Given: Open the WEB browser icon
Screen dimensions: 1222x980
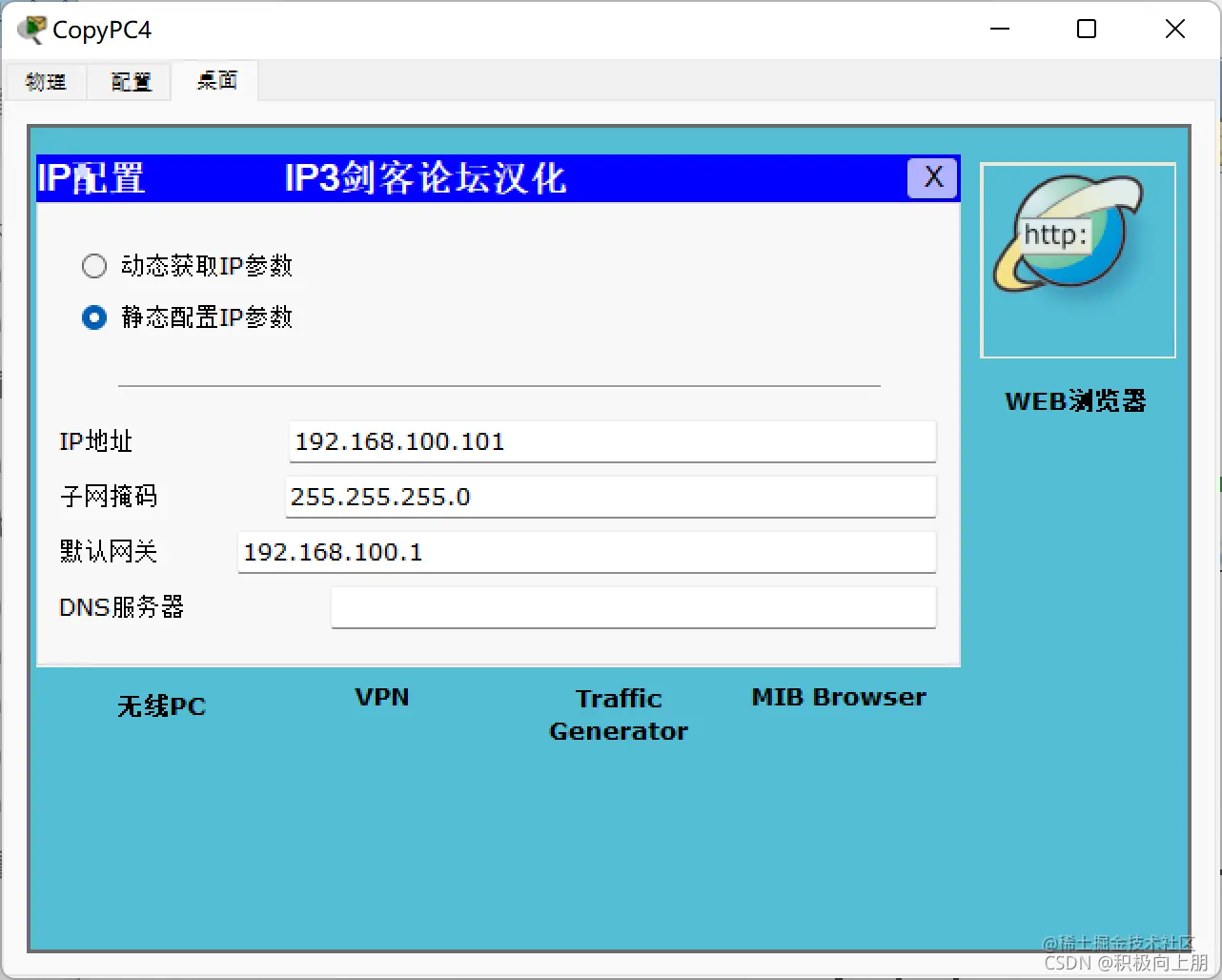Looking at the screenshot, I should [1077, 260].
